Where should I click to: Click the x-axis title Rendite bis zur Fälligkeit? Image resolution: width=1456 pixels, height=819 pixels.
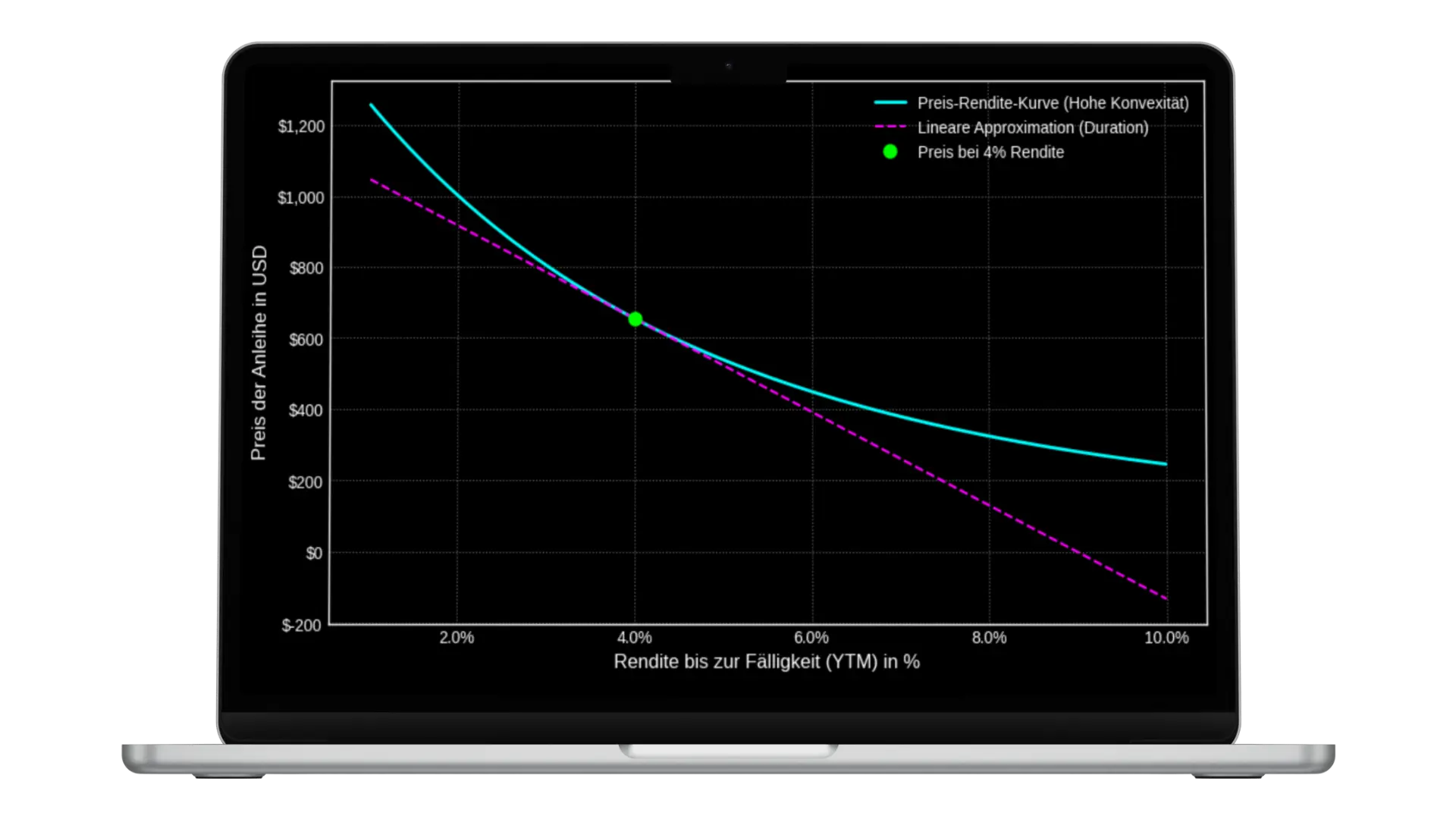coord(766,662)
